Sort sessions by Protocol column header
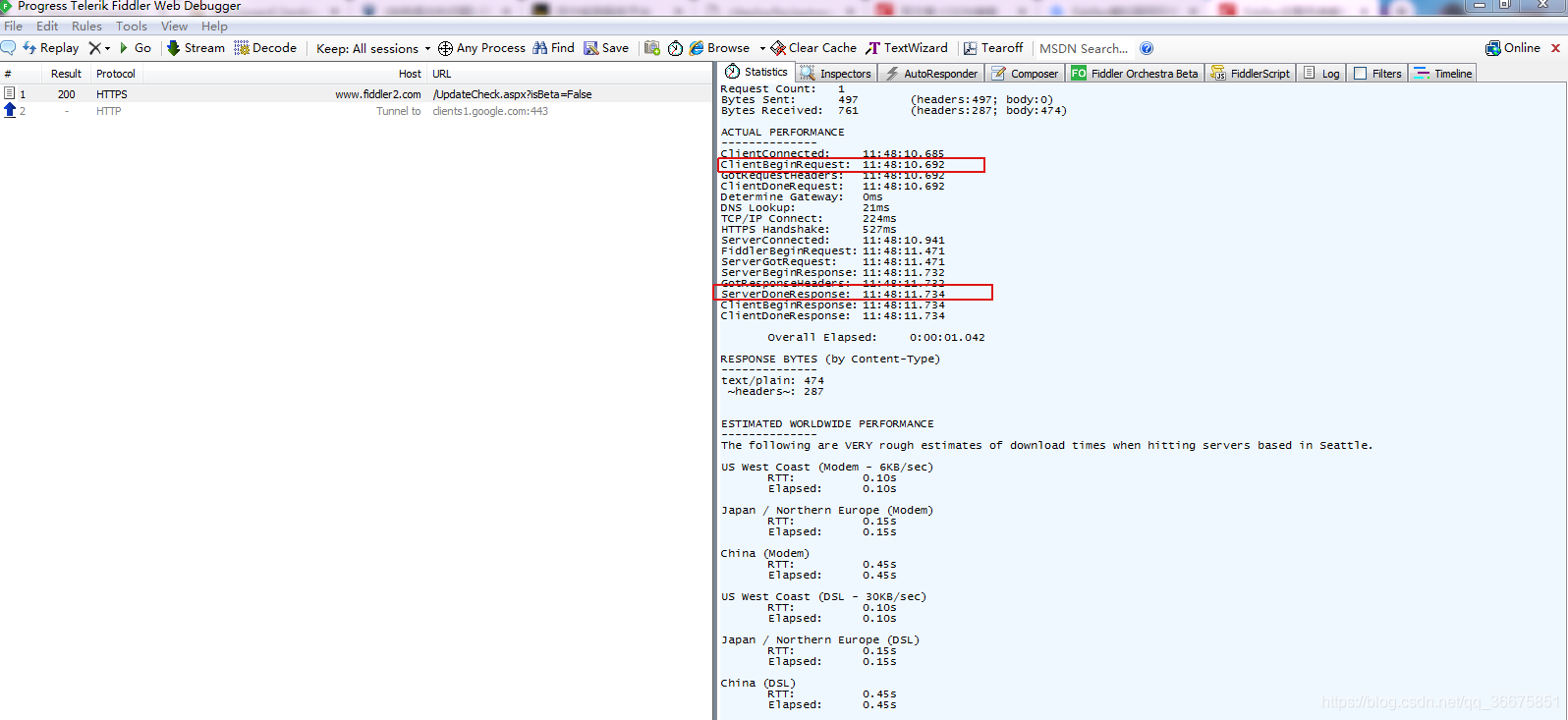 click(x=116, y=74)
